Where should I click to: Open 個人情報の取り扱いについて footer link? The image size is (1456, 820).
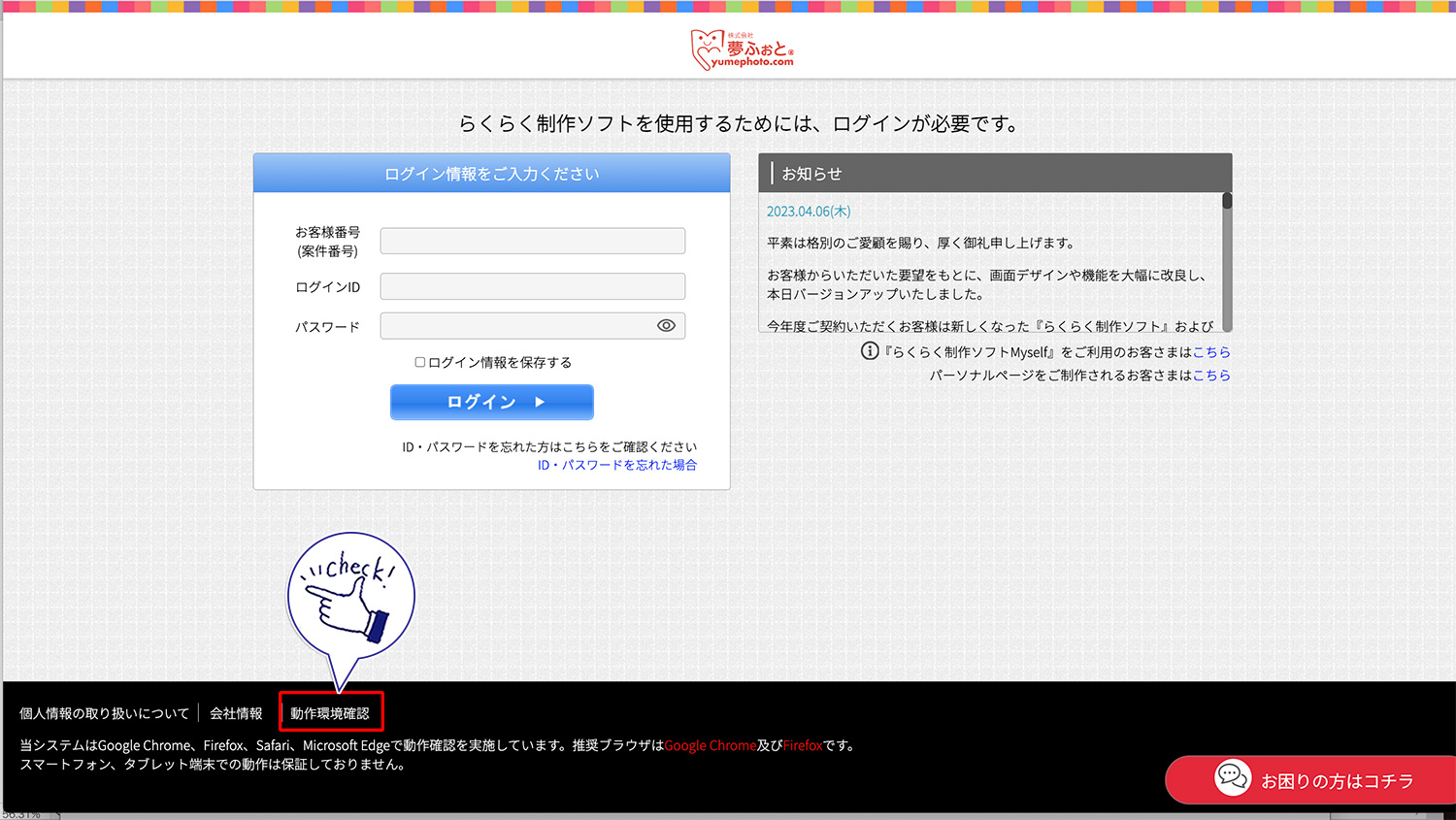pos(104,713)
